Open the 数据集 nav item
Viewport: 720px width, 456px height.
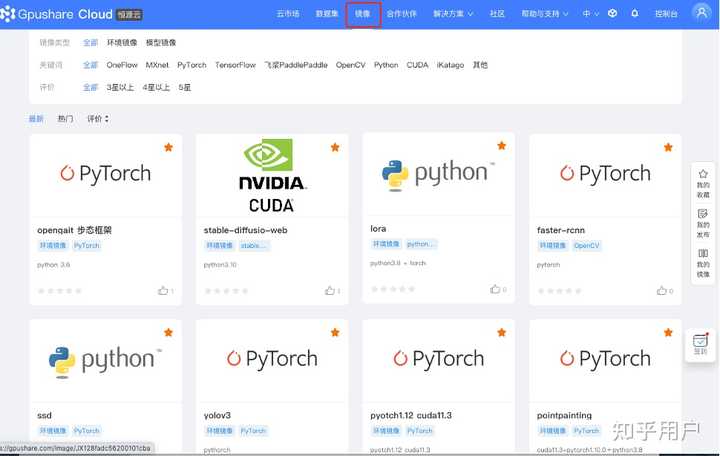[326, 14]
